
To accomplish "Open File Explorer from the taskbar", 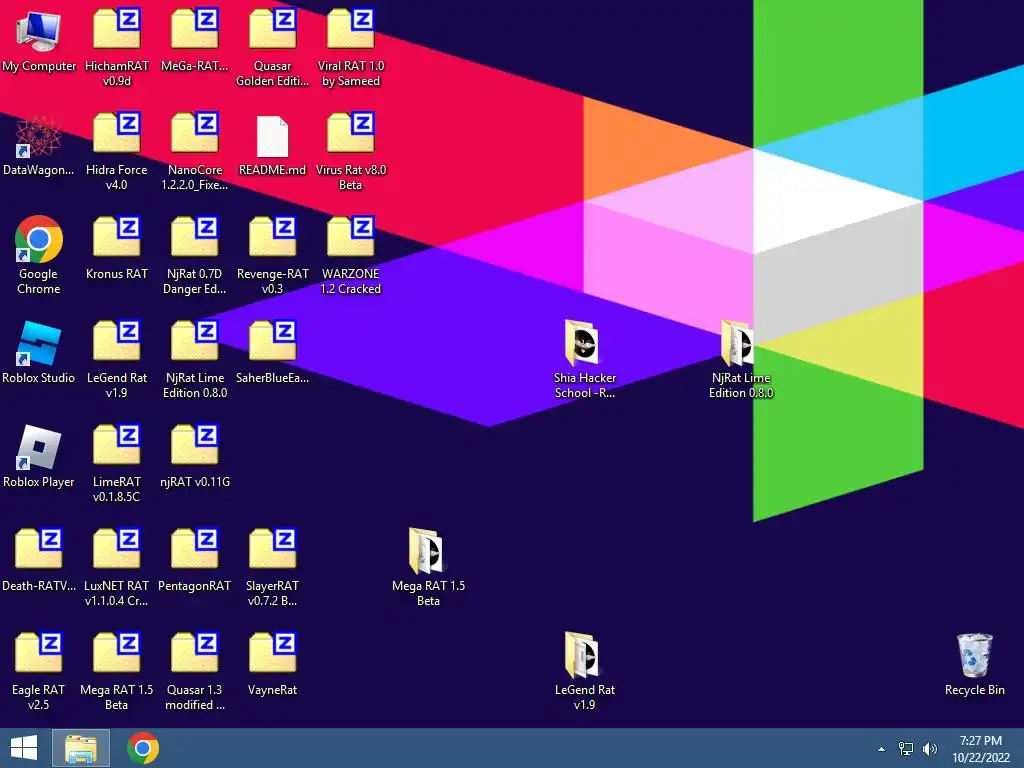I will coord(81,748).
